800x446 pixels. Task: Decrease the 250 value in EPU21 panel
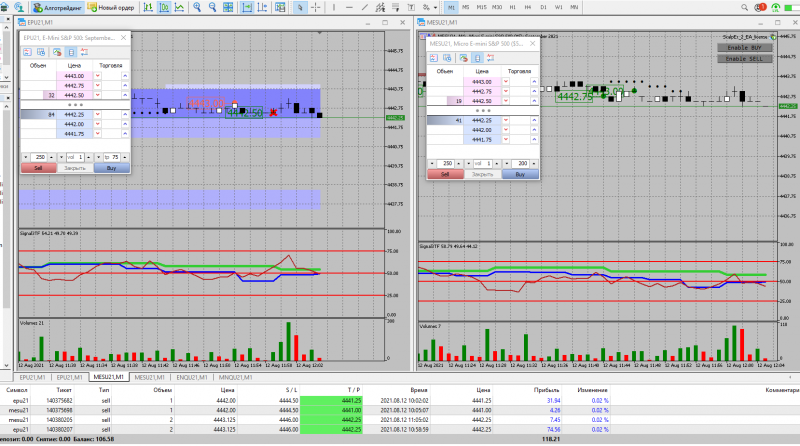click(26, 157)
